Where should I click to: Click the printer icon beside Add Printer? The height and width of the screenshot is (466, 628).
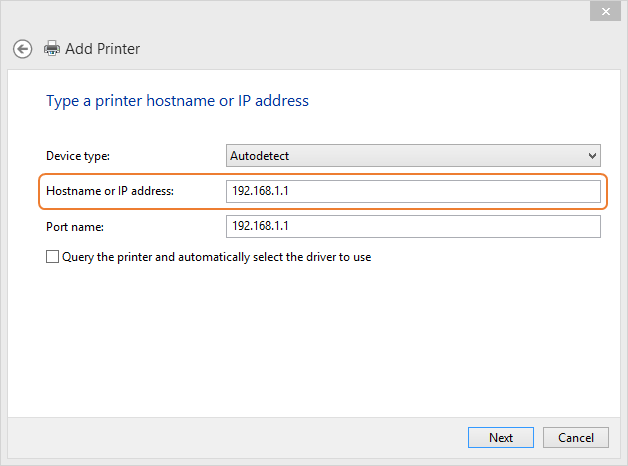pos(52,48)
